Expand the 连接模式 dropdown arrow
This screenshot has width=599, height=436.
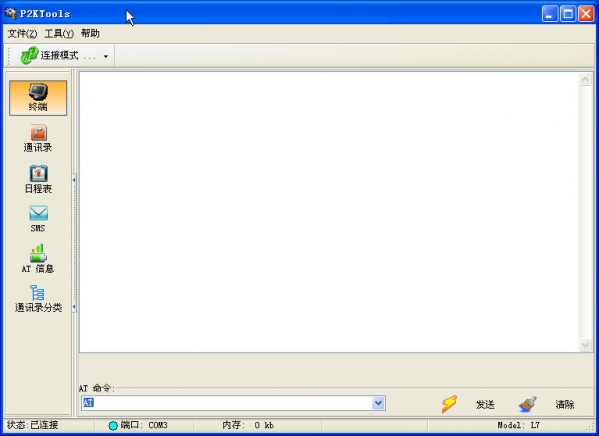[x=106, y=56]
